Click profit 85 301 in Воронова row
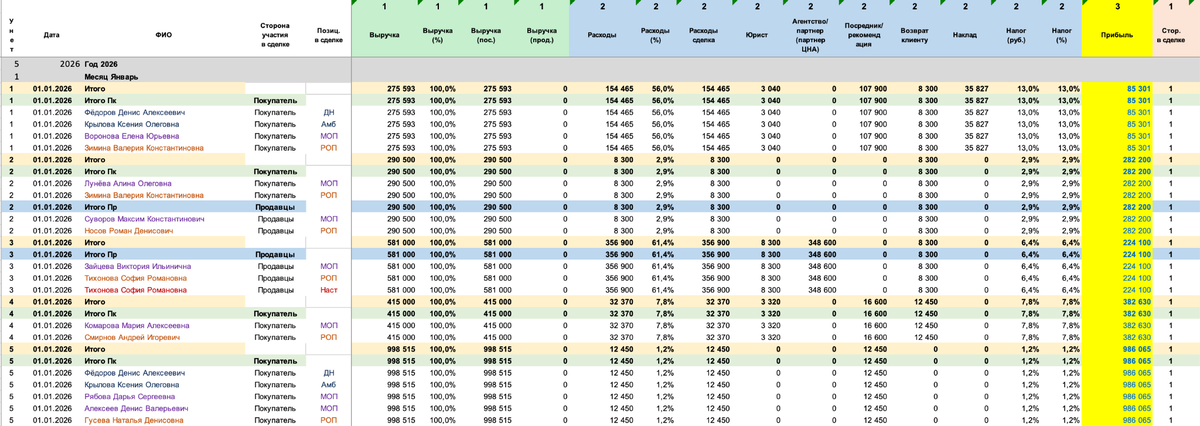 (1138, 135)
